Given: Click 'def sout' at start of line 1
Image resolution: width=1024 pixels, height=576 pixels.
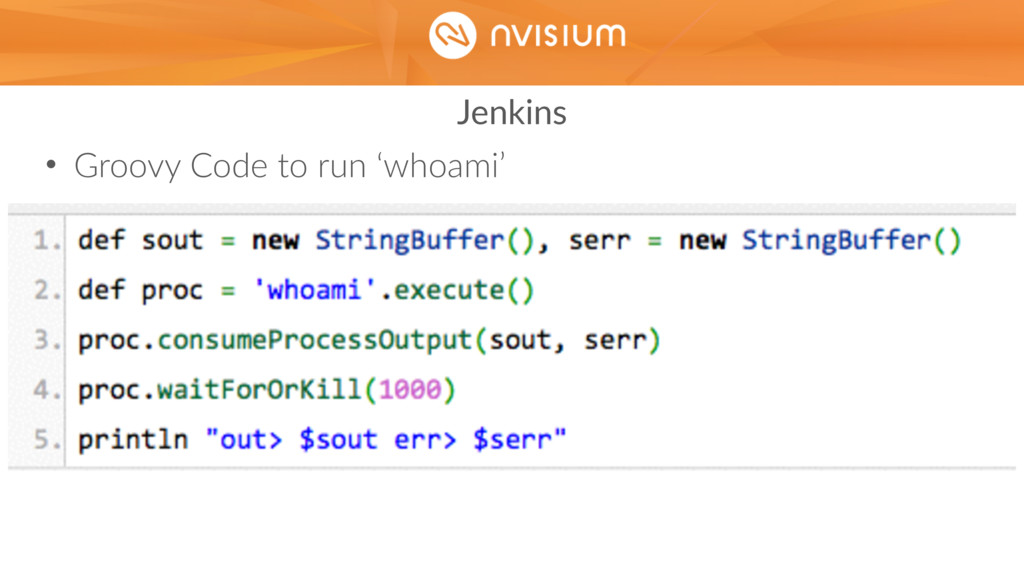Looking at the screenshot, I should pos(140,240).
